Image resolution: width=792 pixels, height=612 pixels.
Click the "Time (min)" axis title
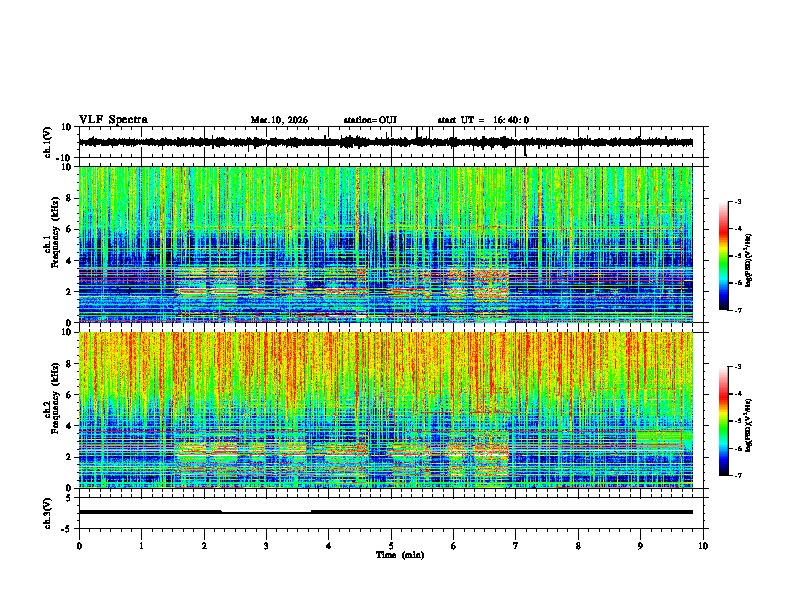click(400, 555)
